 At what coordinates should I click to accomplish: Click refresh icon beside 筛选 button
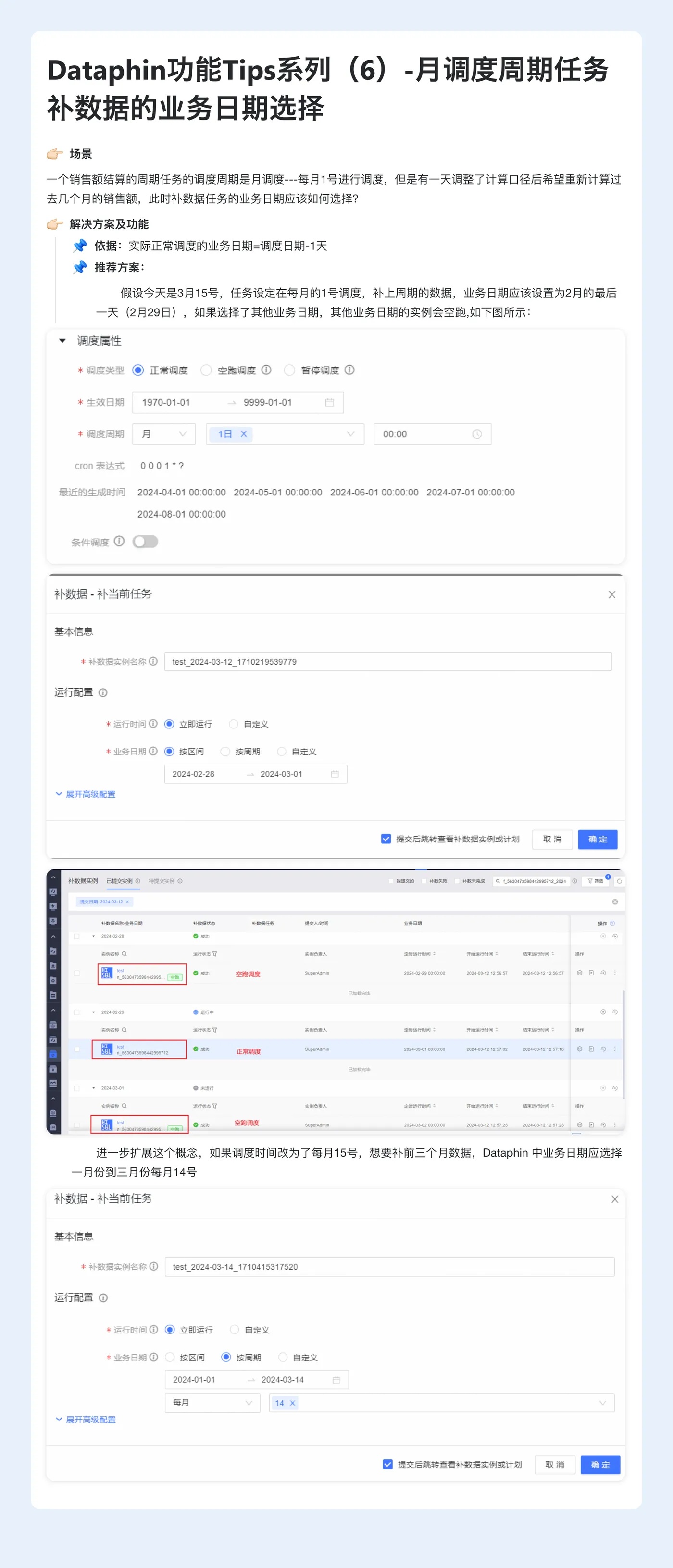pos(620,881)
